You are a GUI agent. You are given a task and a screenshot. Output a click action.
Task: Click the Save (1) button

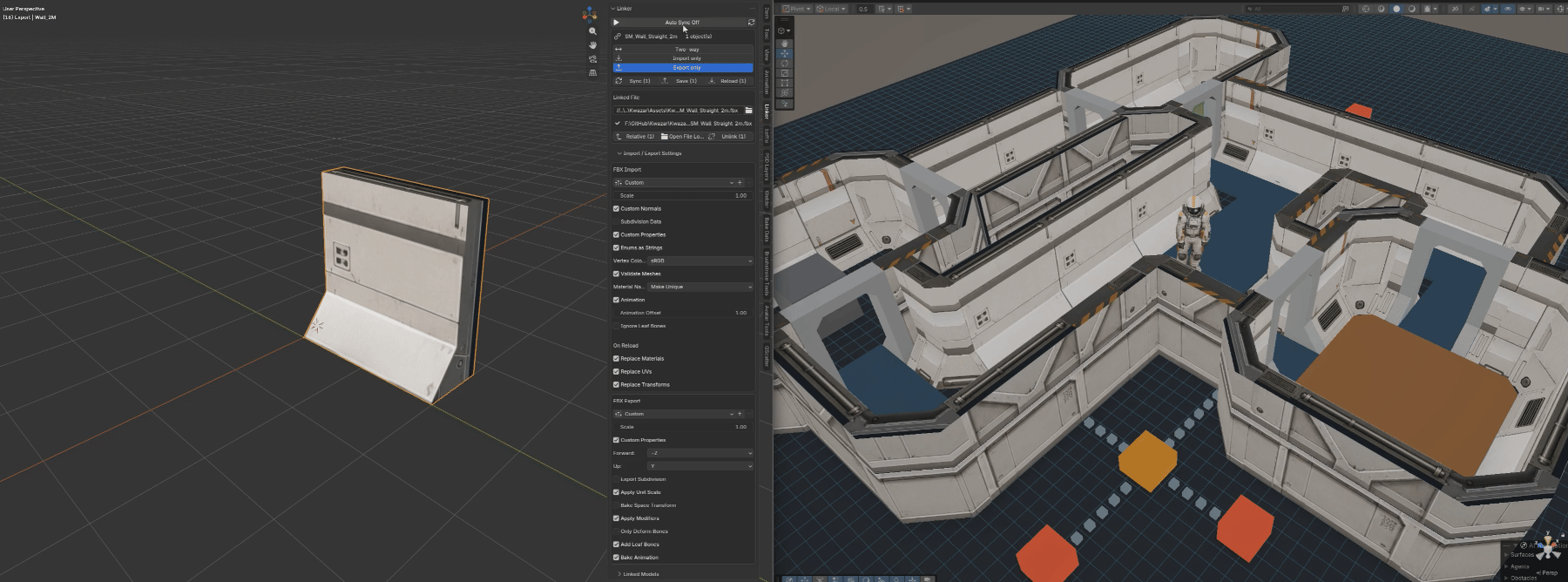click(x=681, y=81)
